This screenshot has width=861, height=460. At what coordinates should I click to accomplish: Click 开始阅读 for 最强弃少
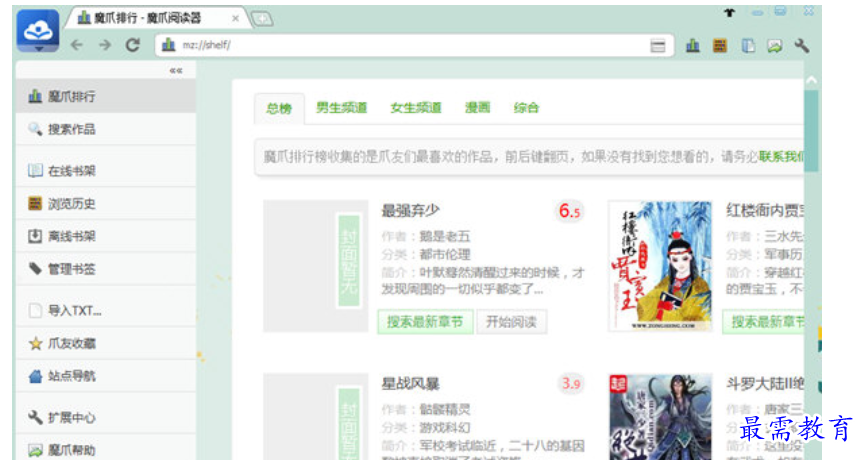[511, 322]
